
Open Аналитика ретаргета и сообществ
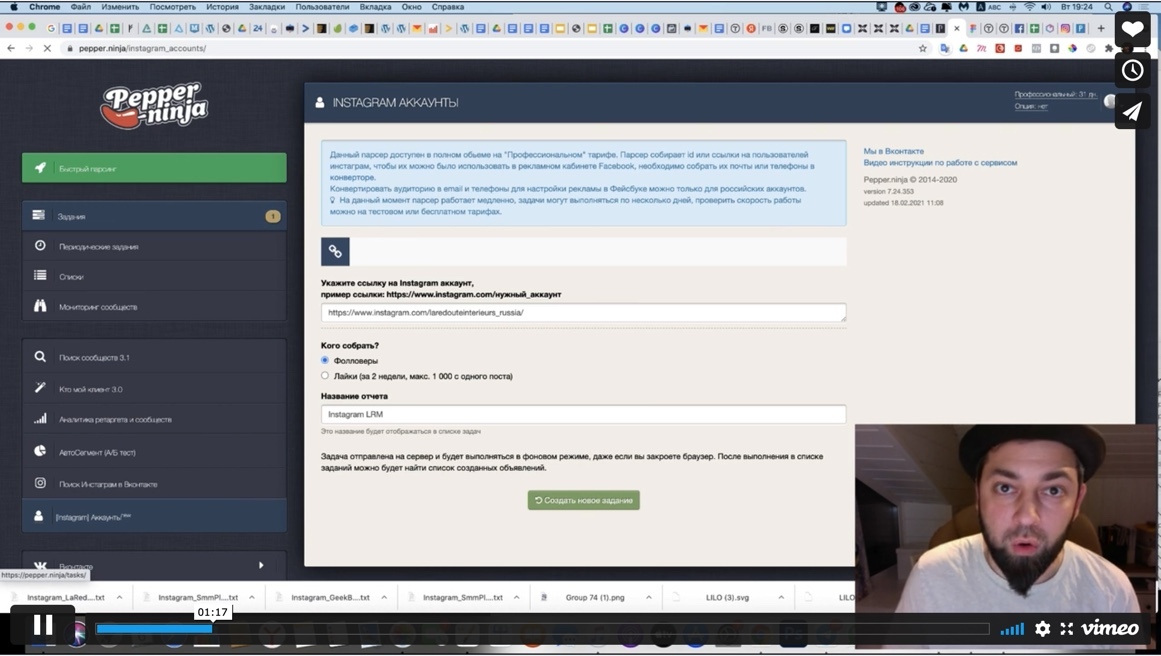click(x=154, y=419)
